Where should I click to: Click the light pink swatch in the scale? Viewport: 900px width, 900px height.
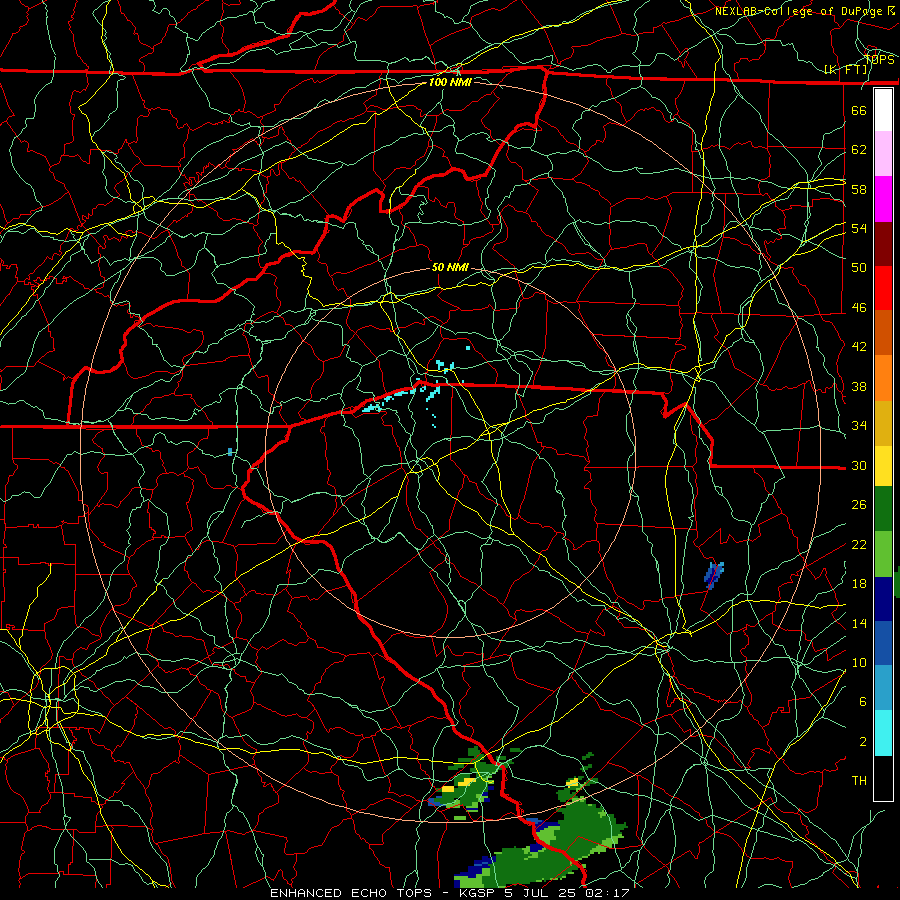click(x=883, y=153)
